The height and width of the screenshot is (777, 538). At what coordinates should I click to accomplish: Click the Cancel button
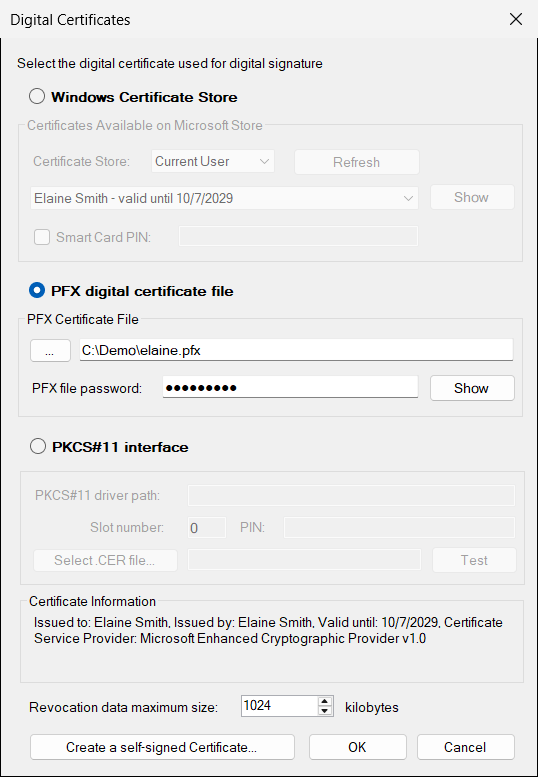pyautogui.click(x=466, y=747)
